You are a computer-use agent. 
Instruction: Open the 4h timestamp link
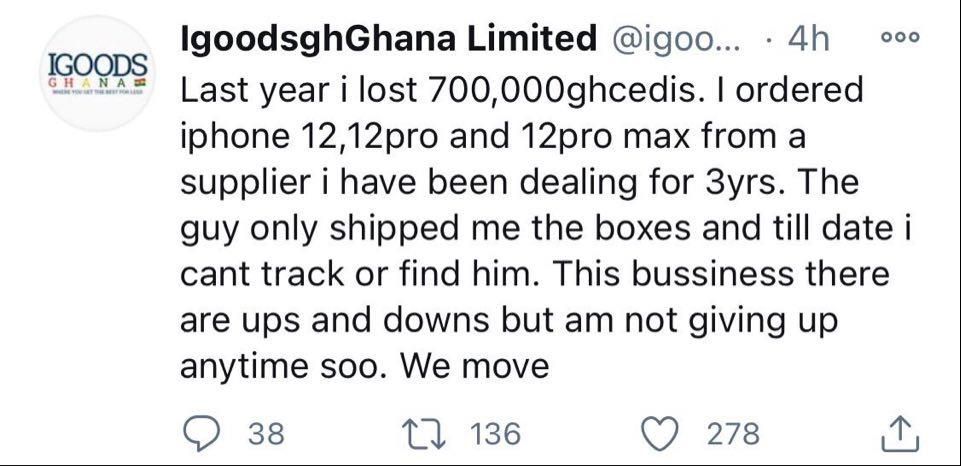[x=809, y=39]
